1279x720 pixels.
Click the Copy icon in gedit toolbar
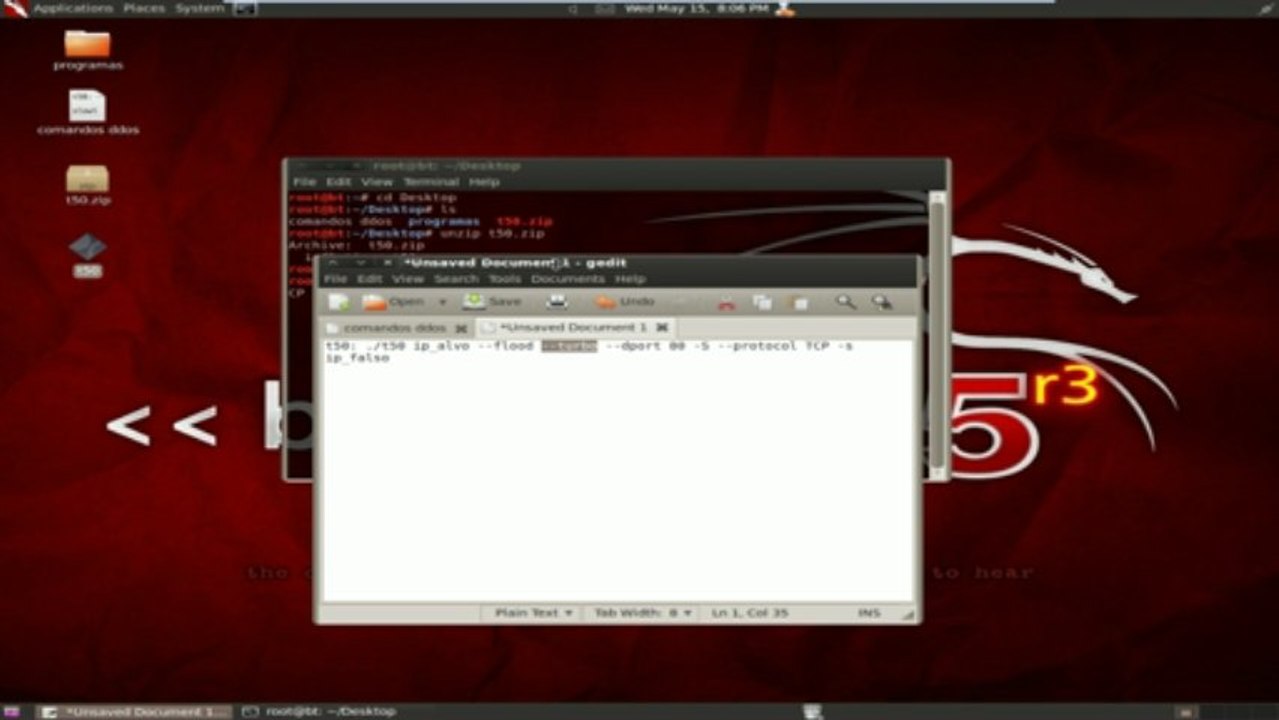click(x=763, y=302)
